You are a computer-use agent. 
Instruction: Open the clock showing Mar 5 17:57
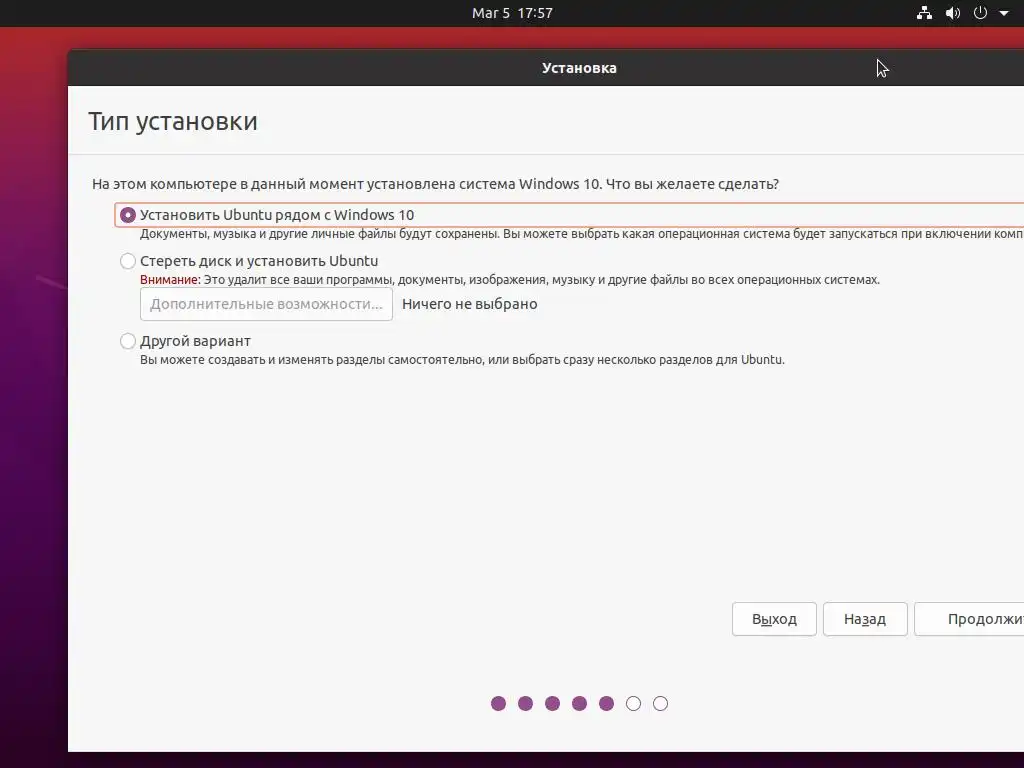[512, 13]
